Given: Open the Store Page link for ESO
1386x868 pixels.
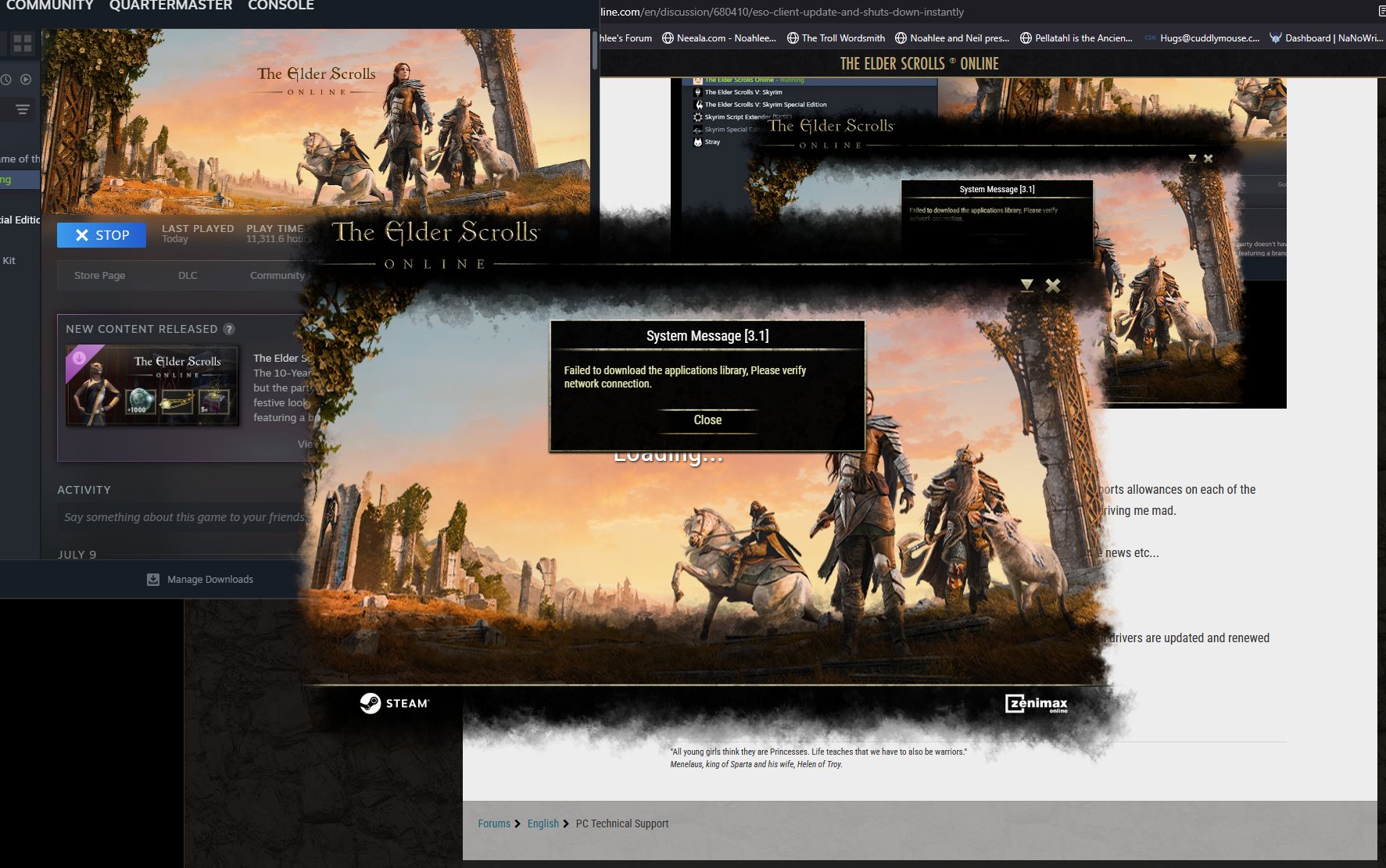Looking at the screenshot, I should tap(99, 276).
